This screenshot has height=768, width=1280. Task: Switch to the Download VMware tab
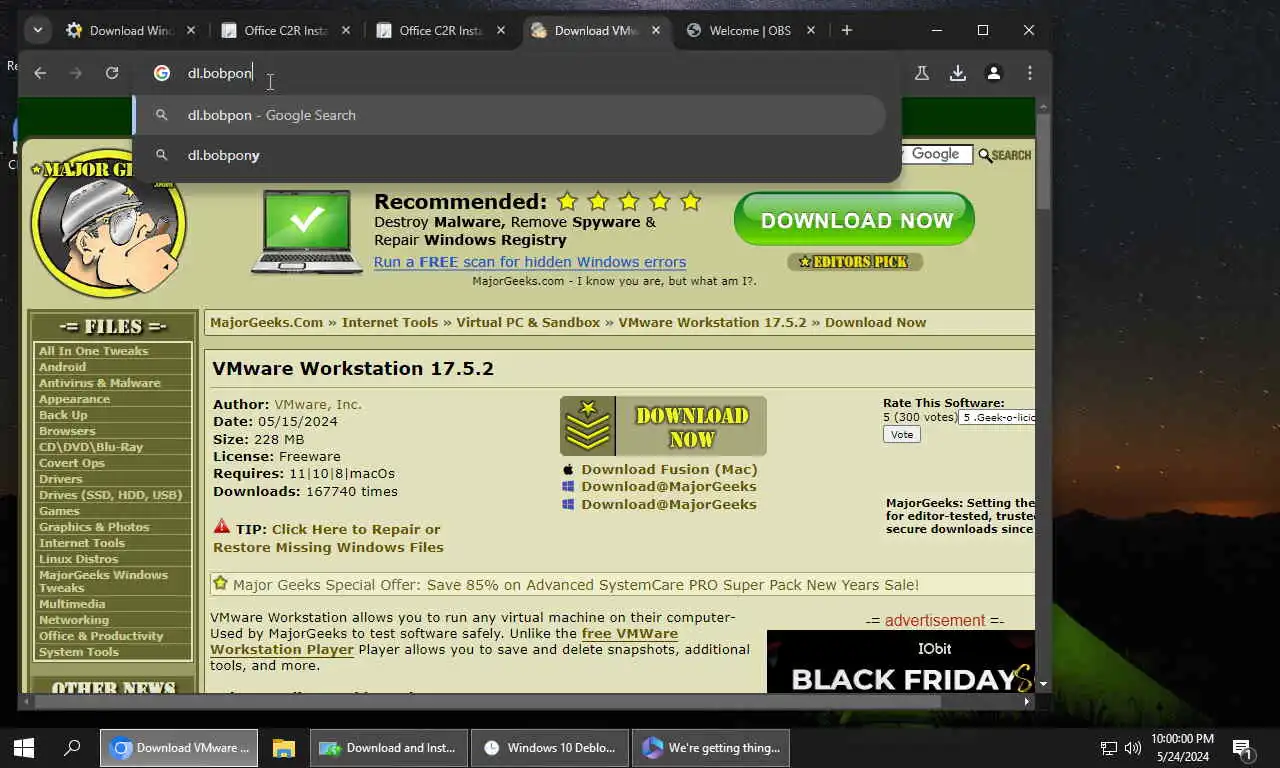(596, 30)
